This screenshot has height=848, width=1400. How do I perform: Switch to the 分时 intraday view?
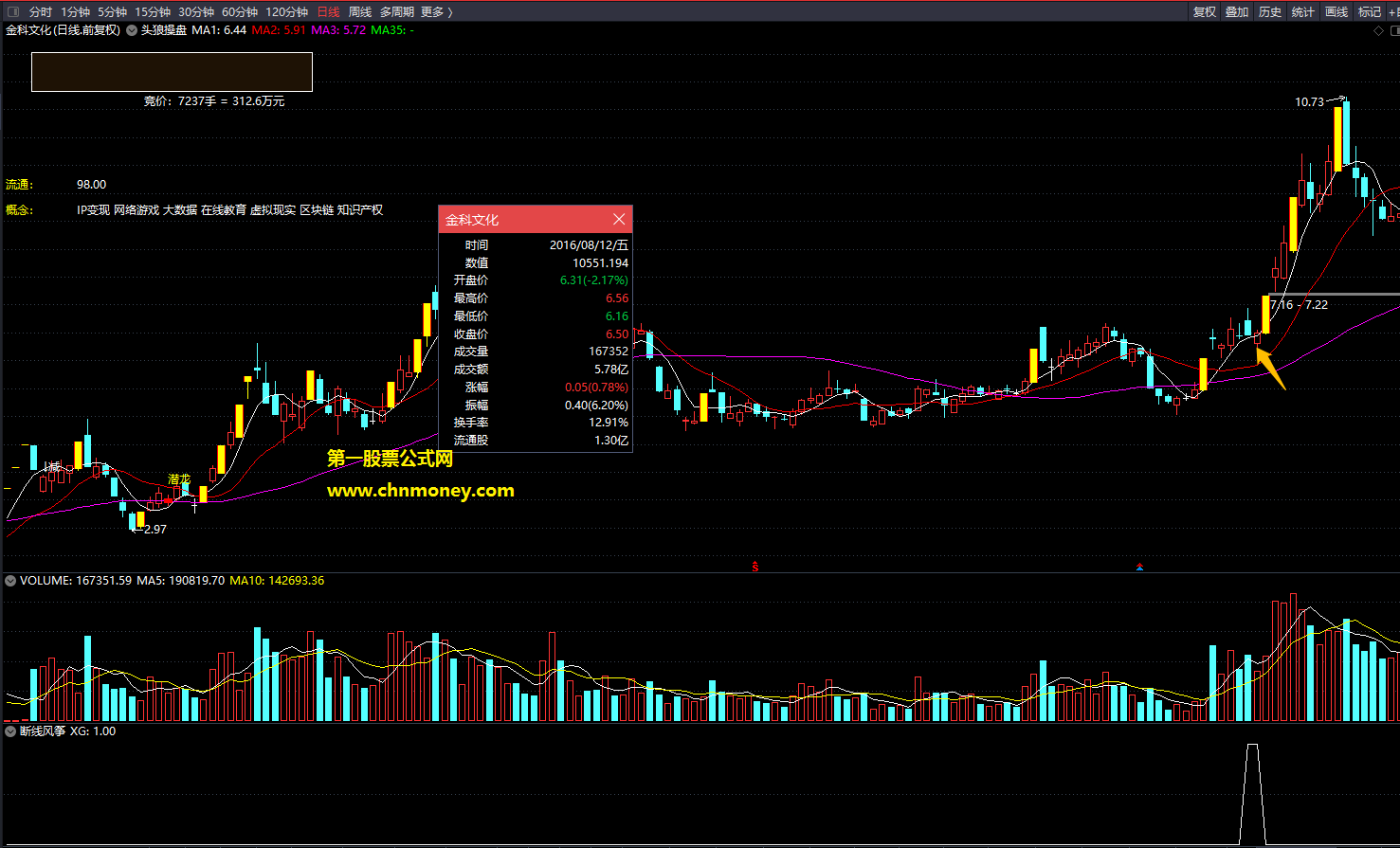coord(41,11)
